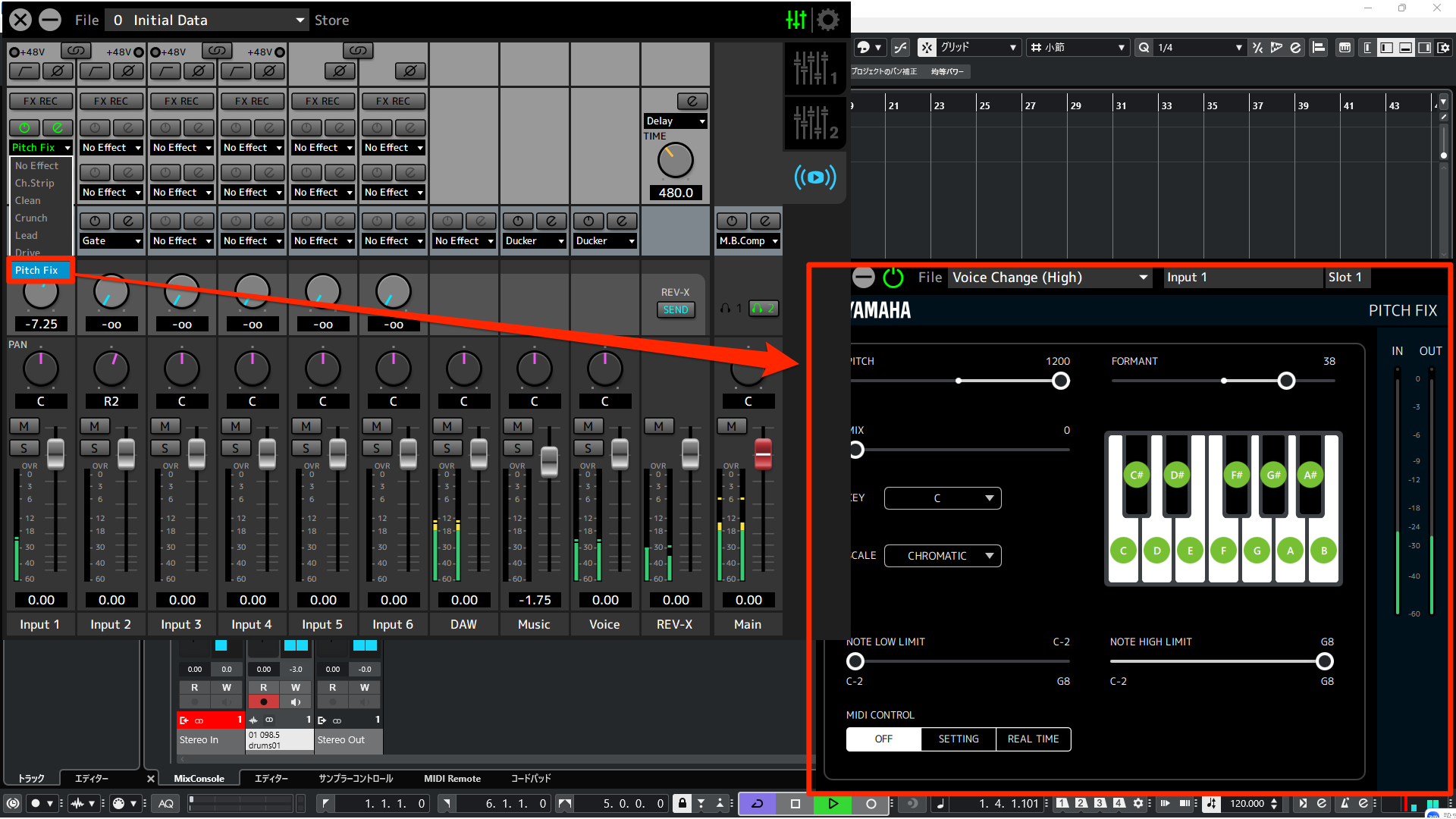Click the Delay TIME value field 480.0
This screenshot has width=1456, height=819.
tap(675, 193)
